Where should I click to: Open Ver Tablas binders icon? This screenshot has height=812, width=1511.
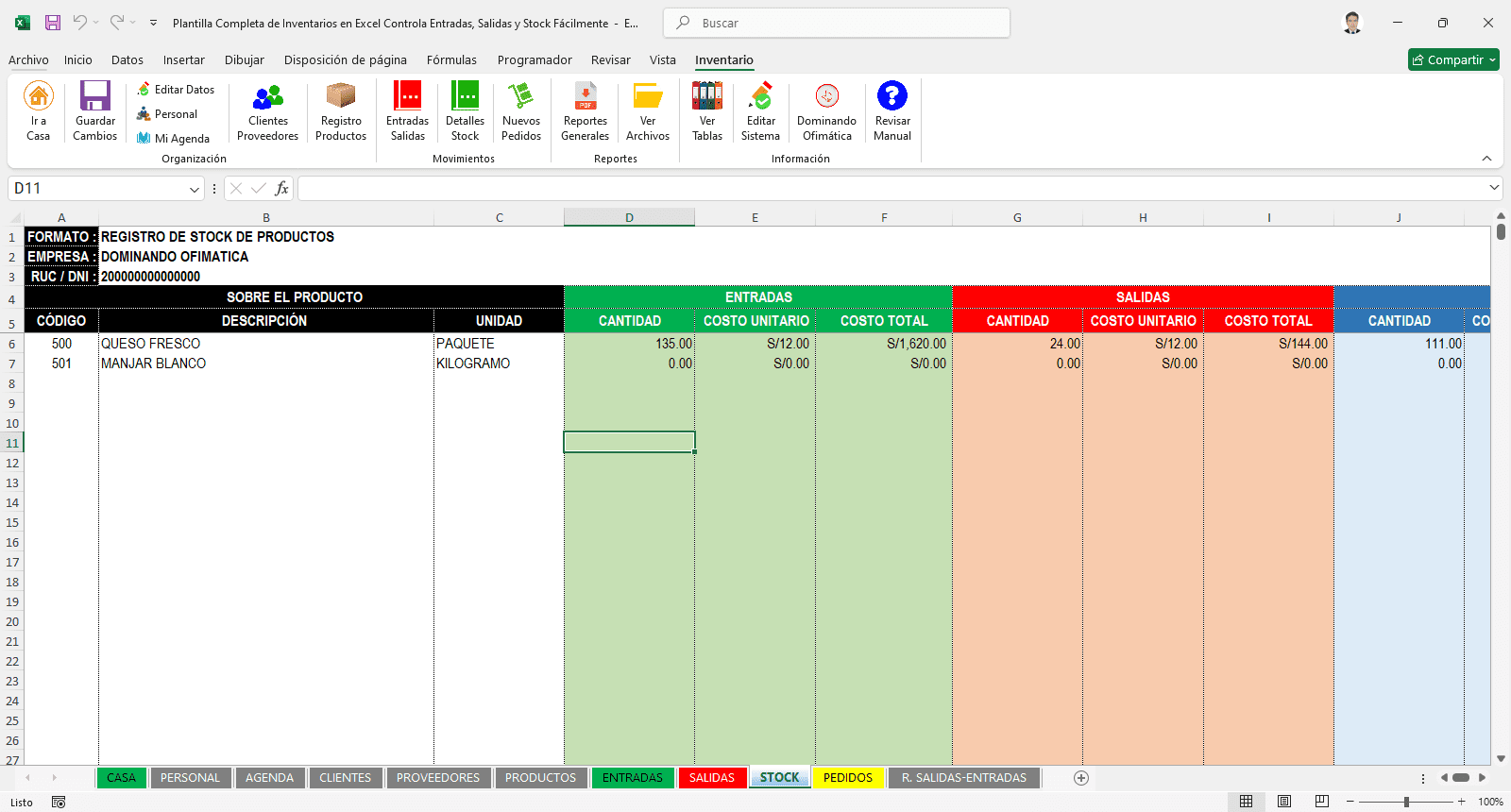tap(707, 96)
